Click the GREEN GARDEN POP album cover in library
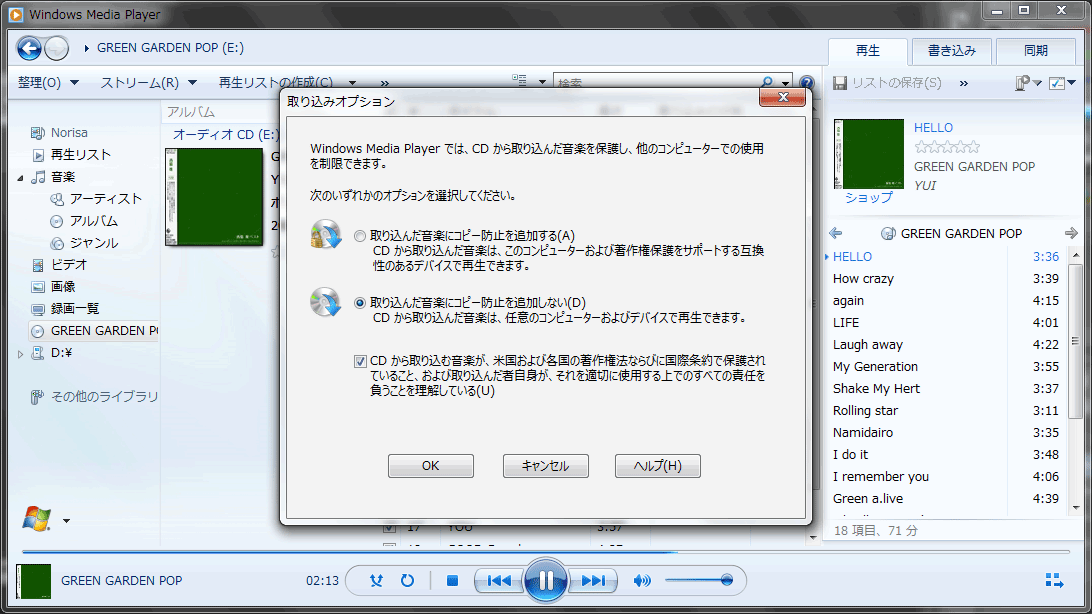 pos(214,197)
